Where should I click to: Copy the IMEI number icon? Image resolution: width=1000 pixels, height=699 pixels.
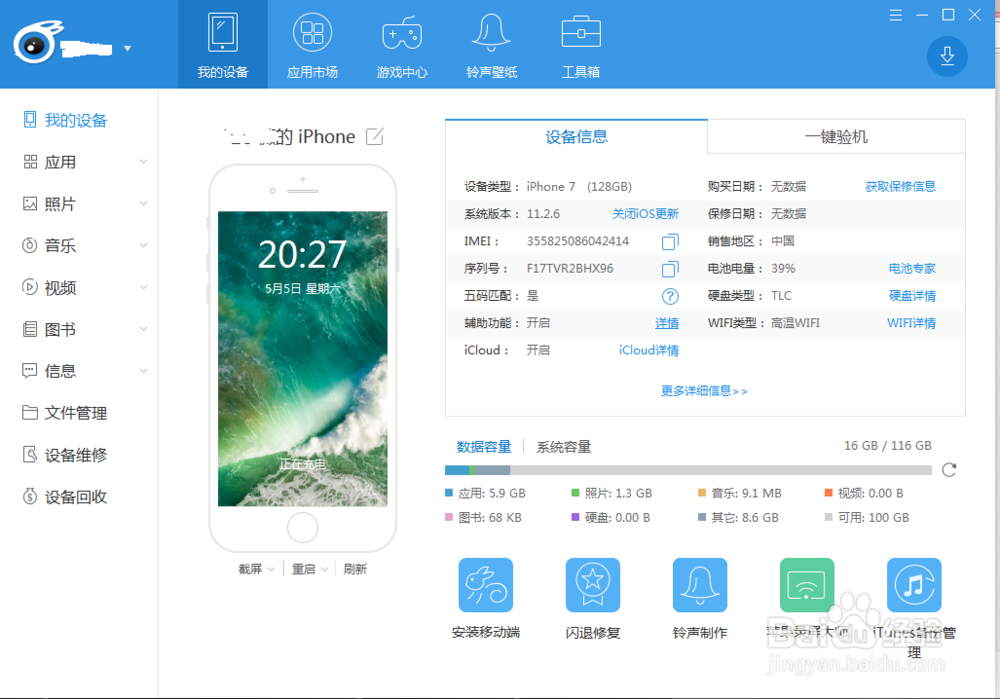(670, 242)
